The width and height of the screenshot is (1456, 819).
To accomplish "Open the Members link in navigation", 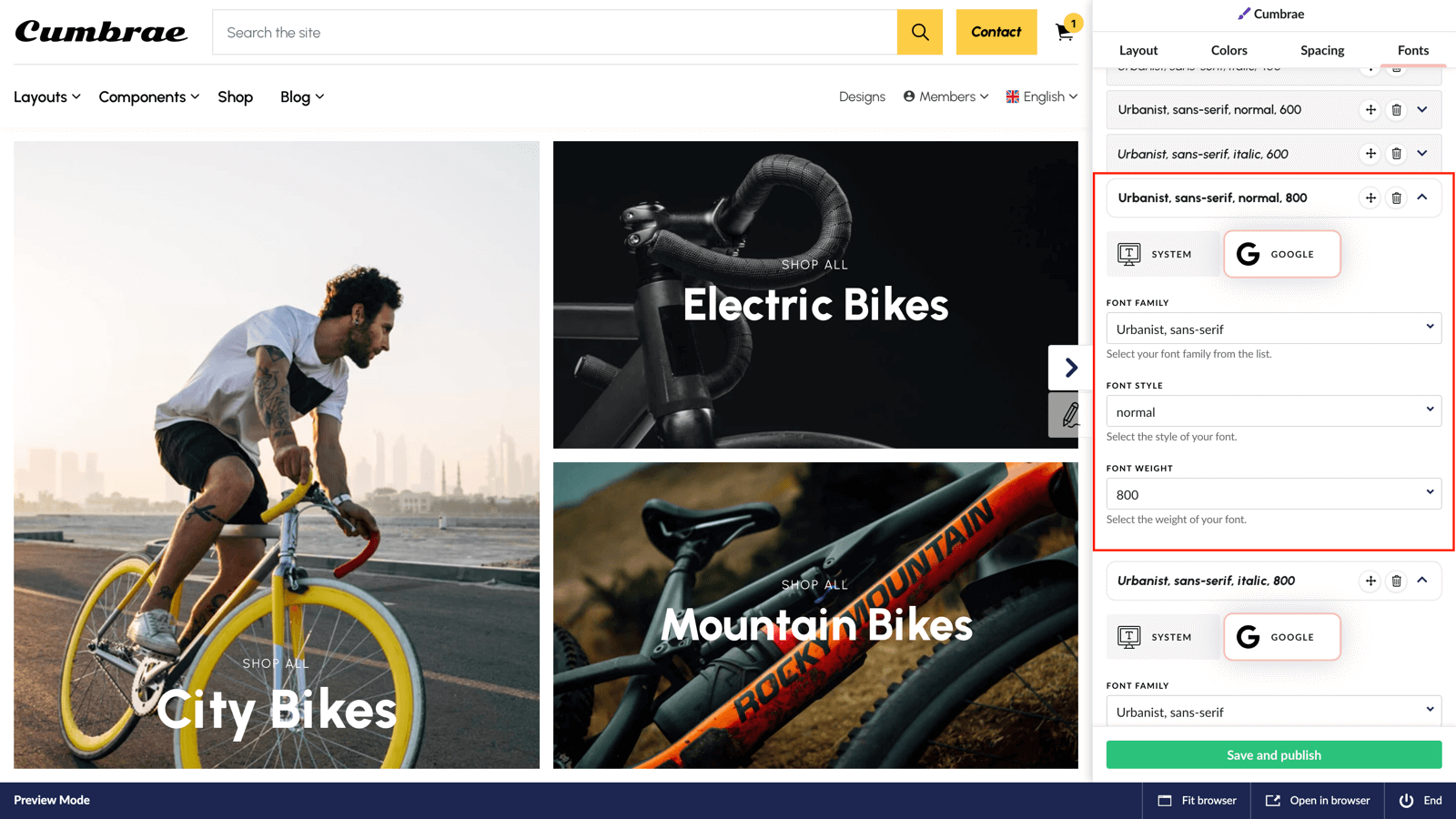I will pyautogui.click(x=945, y=96).
